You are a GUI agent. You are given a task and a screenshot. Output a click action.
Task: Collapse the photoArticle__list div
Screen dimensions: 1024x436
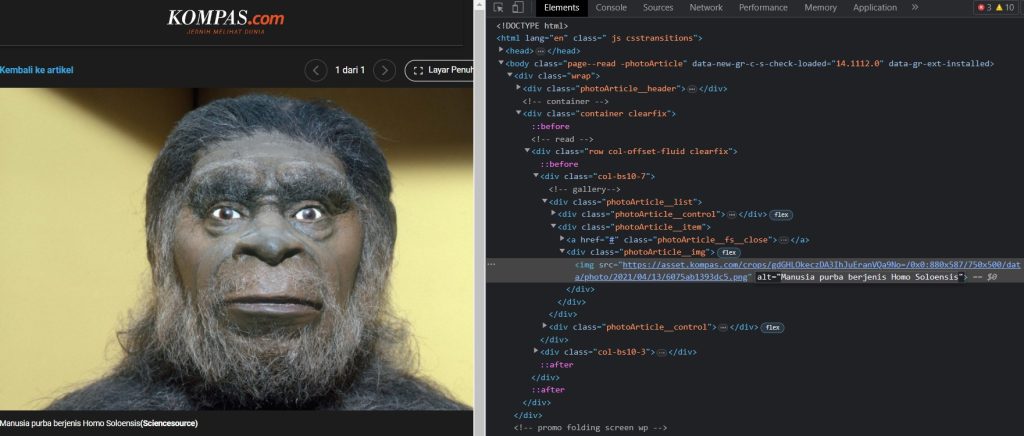pos(545,202)
